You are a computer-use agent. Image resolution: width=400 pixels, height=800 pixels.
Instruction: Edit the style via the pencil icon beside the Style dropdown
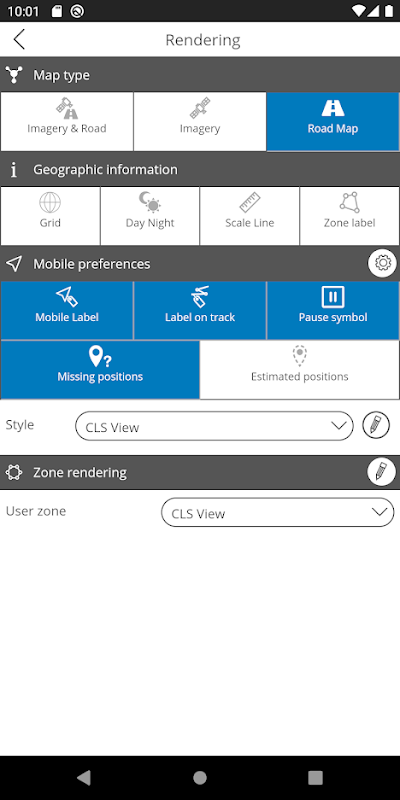coord(376,425)
